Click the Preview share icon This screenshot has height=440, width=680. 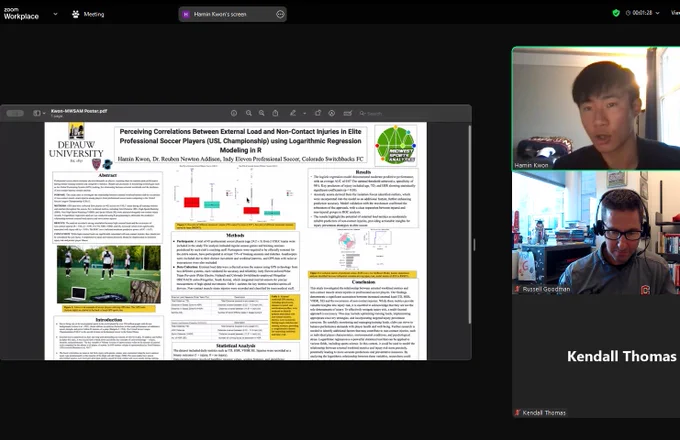point(275,113)
